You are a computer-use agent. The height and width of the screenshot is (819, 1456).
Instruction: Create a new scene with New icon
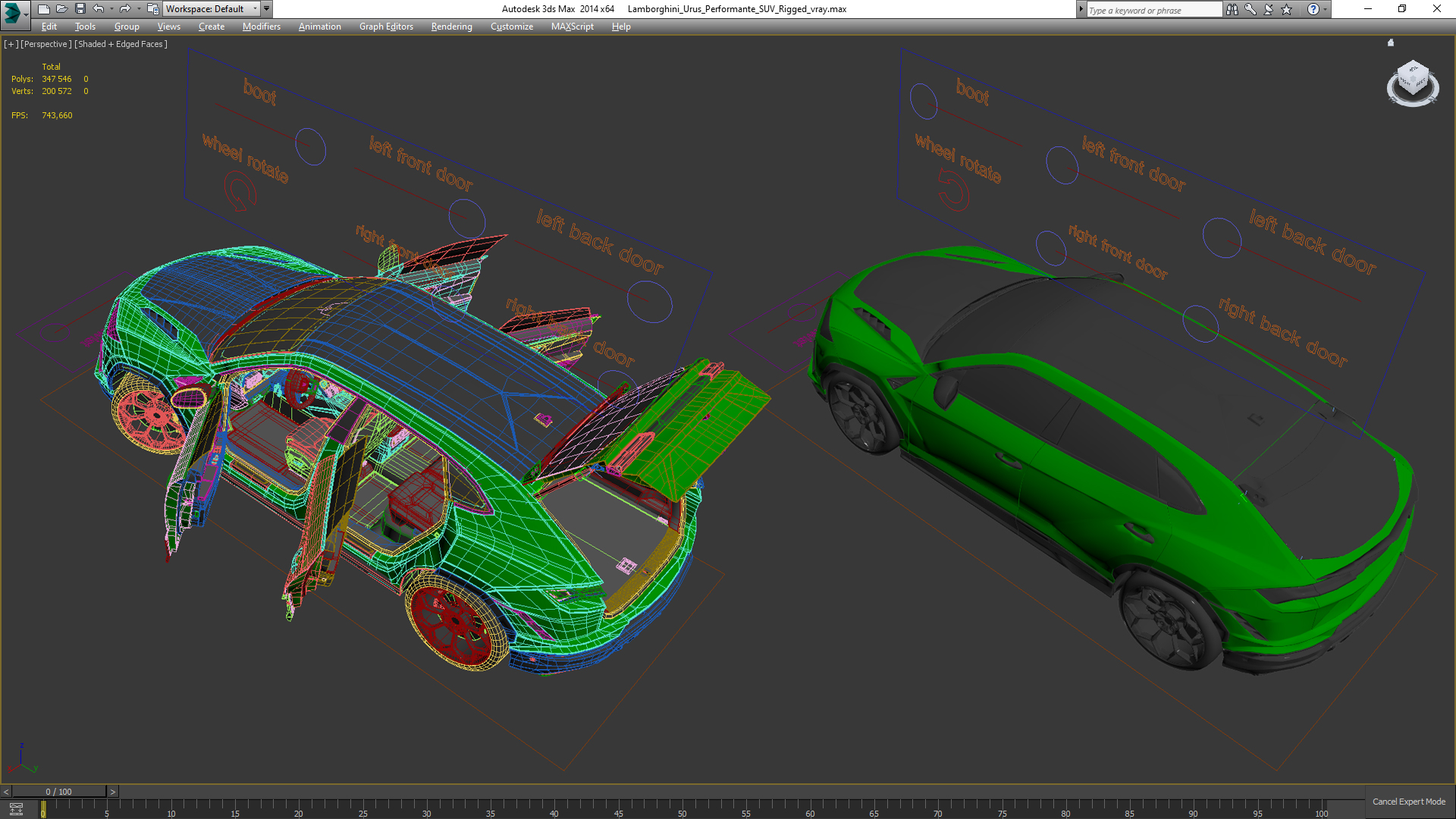click(x=44, y=9)
